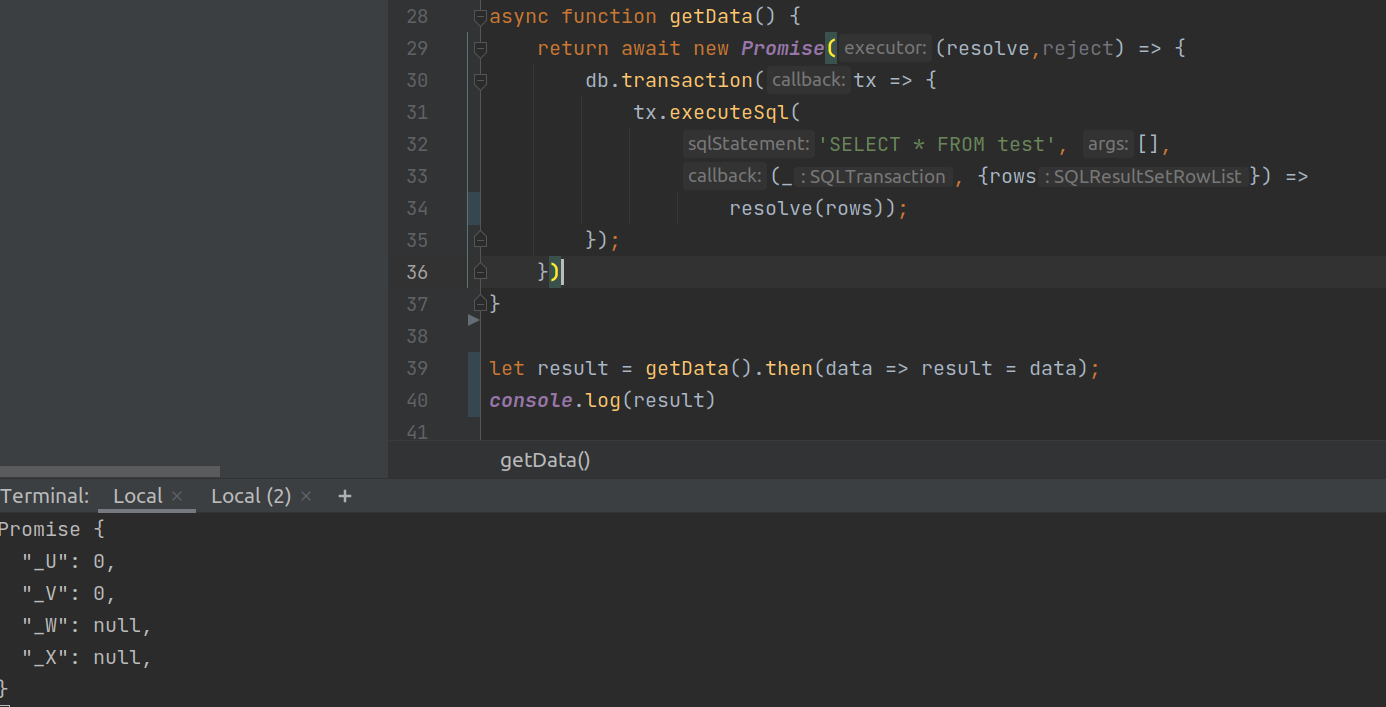The width and height of the screenshot is (1386, 707).
Task: Click the fold end marker at line 37
Action: tap(480, 302)
